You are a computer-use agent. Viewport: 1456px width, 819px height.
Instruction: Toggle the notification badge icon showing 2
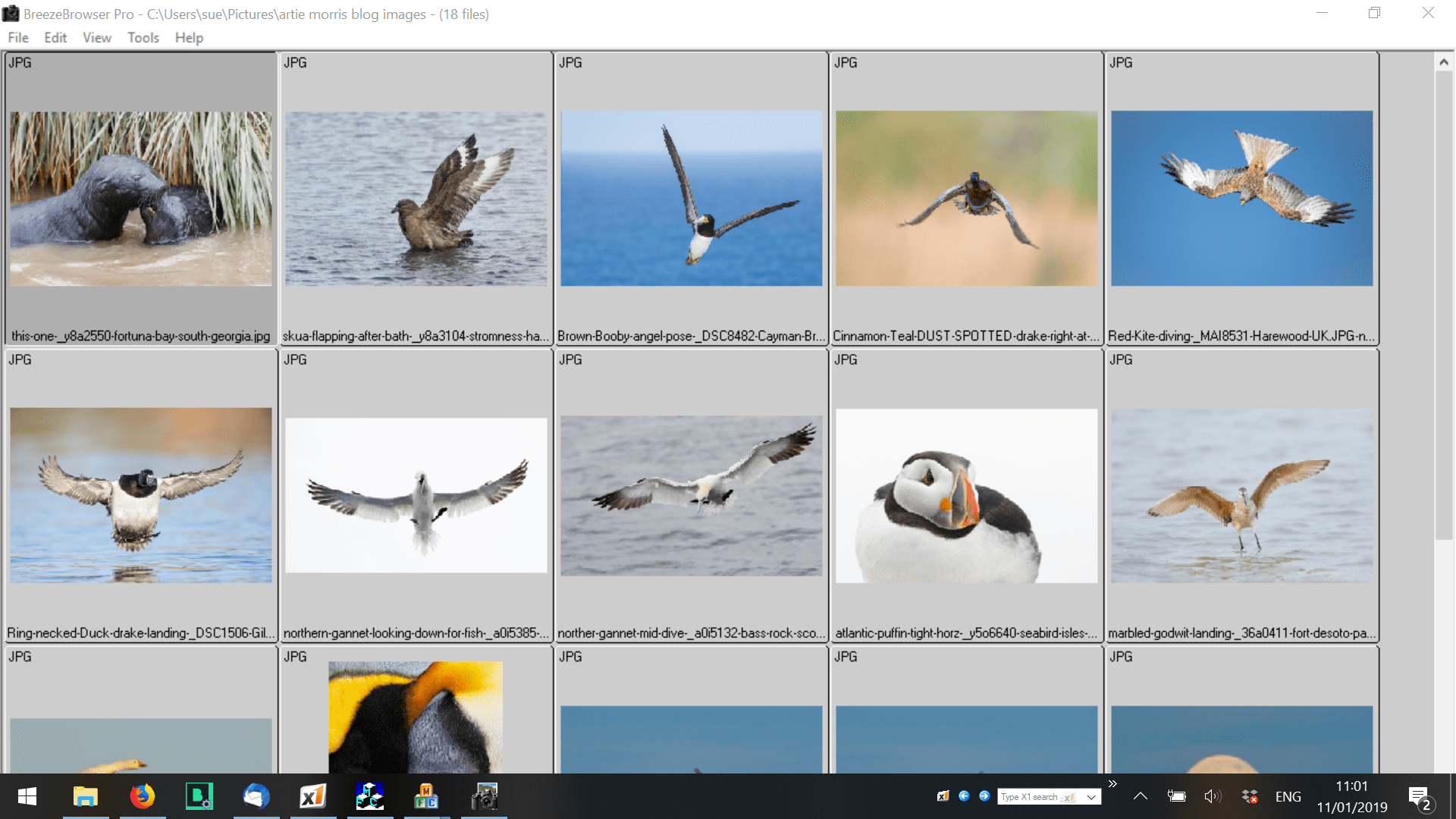pos(1422,796)
